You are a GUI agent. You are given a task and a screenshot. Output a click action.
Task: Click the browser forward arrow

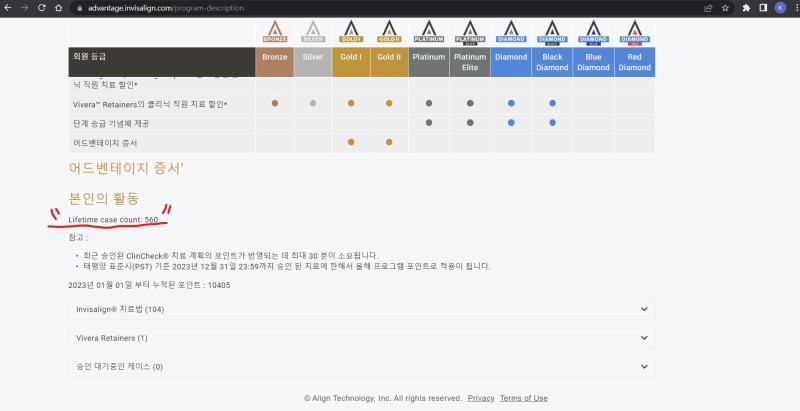[x=24, y=8]
